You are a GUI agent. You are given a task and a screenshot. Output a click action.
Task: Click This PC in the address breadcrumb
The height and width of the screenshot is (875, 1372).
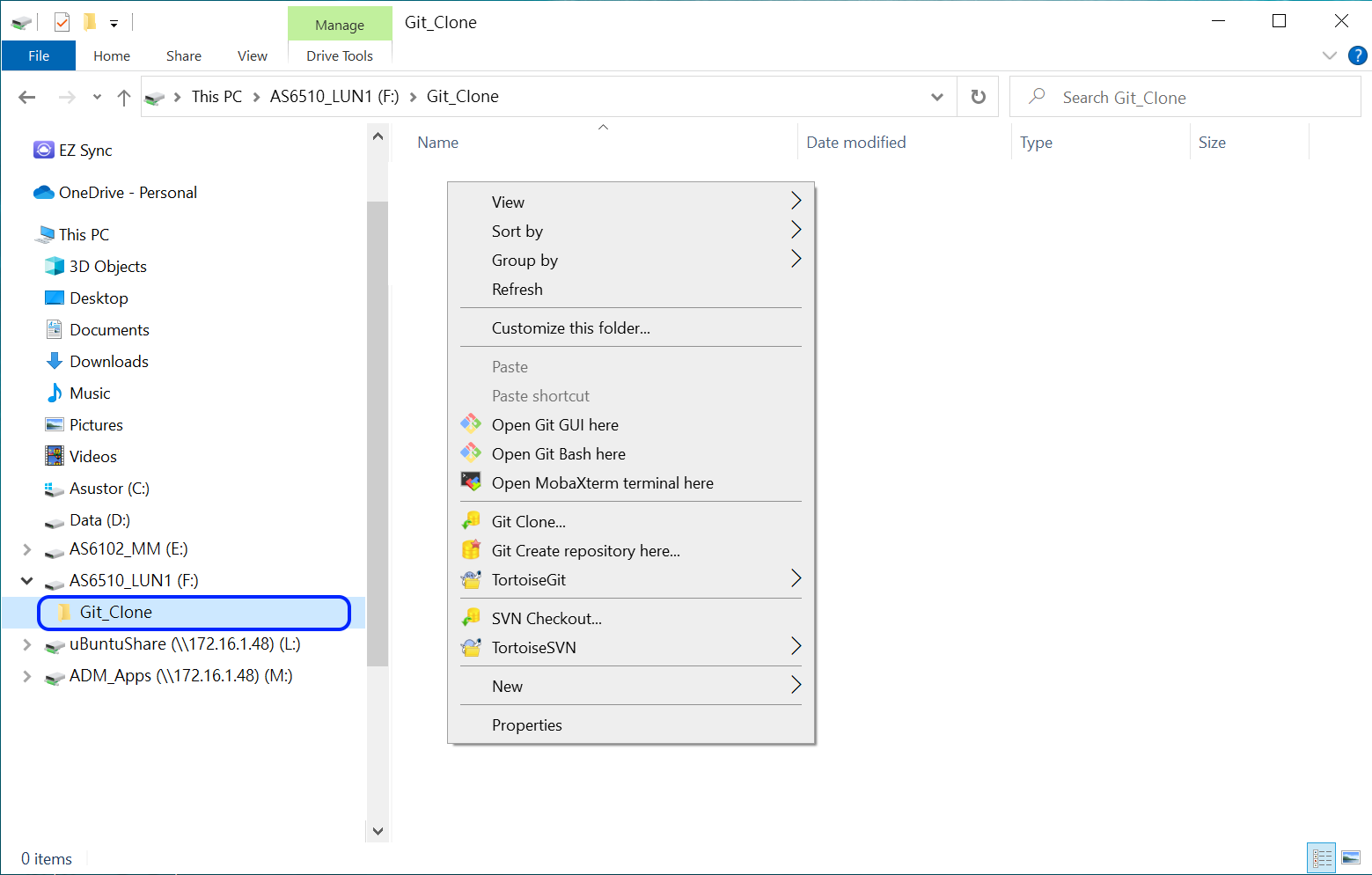pyautogui.click(x=216, y=97)
